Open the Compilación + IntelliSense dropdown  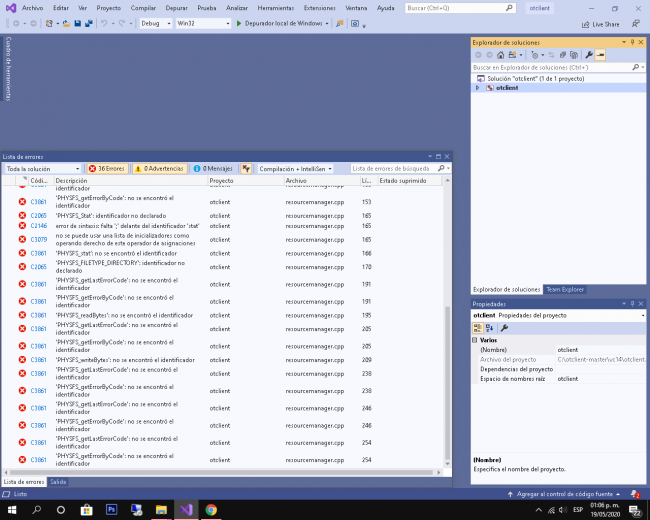(295, 169)
